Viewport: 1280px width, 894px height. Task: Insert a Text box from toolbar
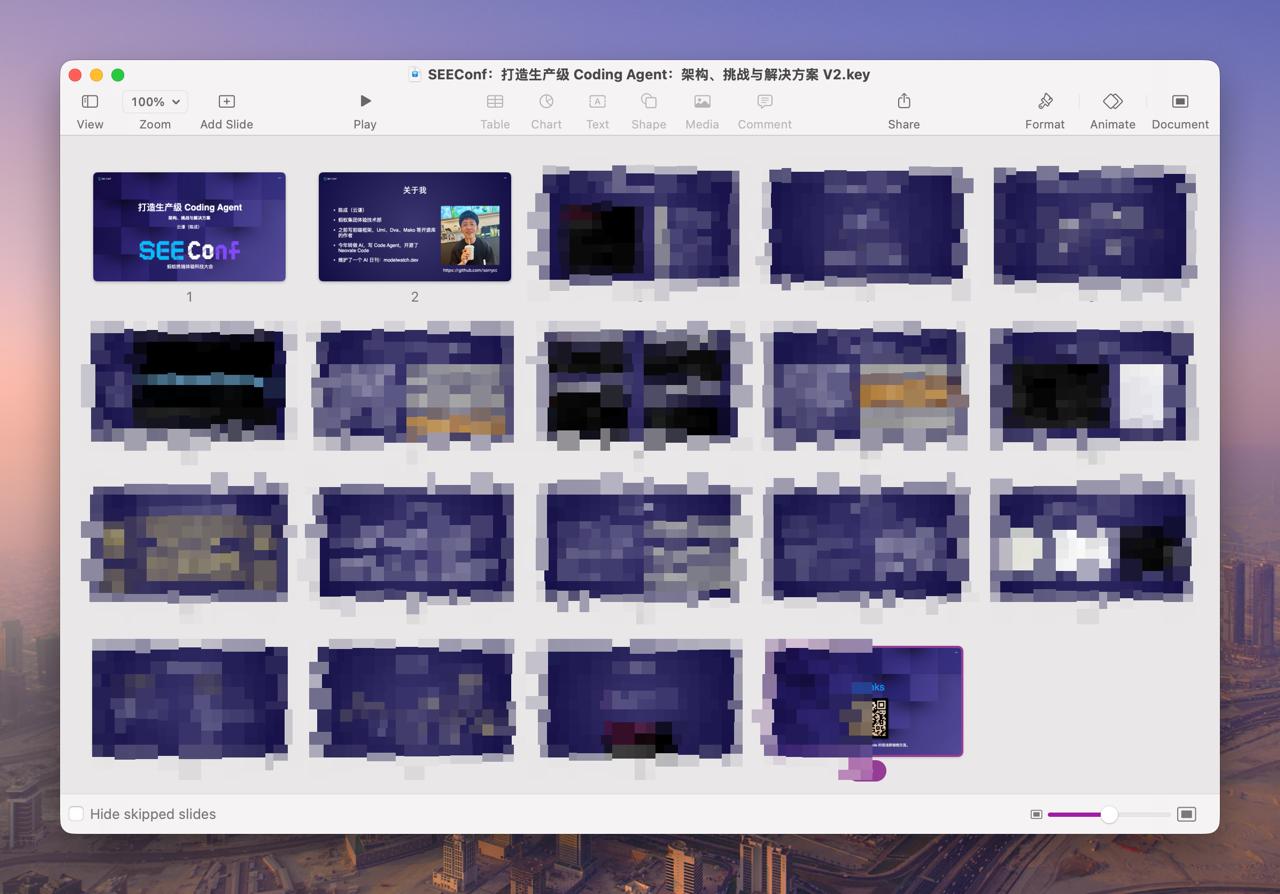pyautogui.click(x=597, y=101)
